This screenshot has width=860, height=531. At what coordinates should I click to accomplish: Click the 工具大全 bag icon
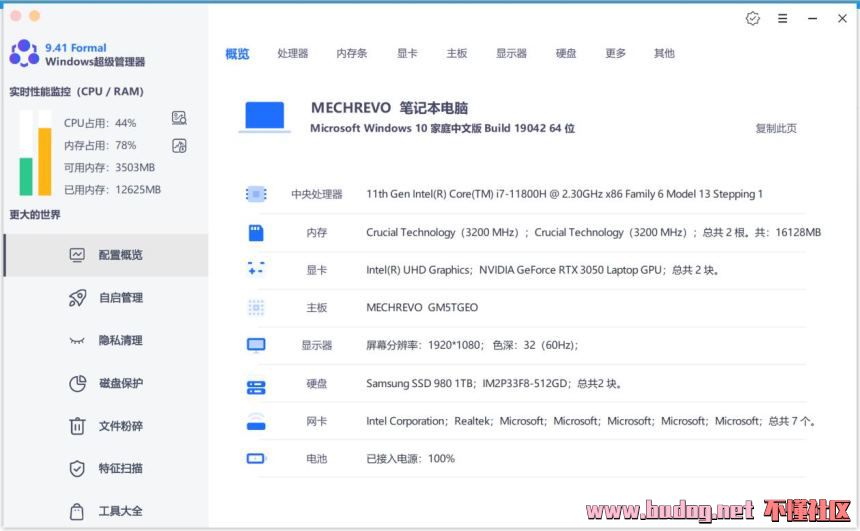point(77,511)
